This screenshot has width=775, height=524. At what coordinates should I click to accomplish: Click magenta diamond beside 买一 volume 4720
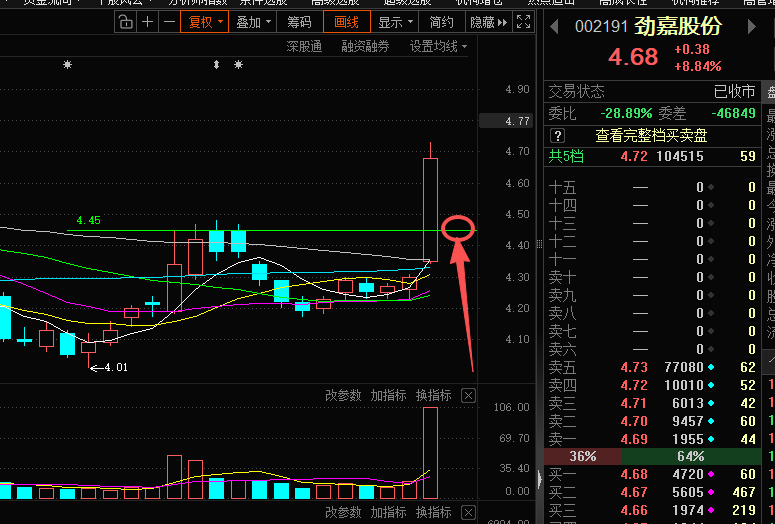click(x=711, y=475)
